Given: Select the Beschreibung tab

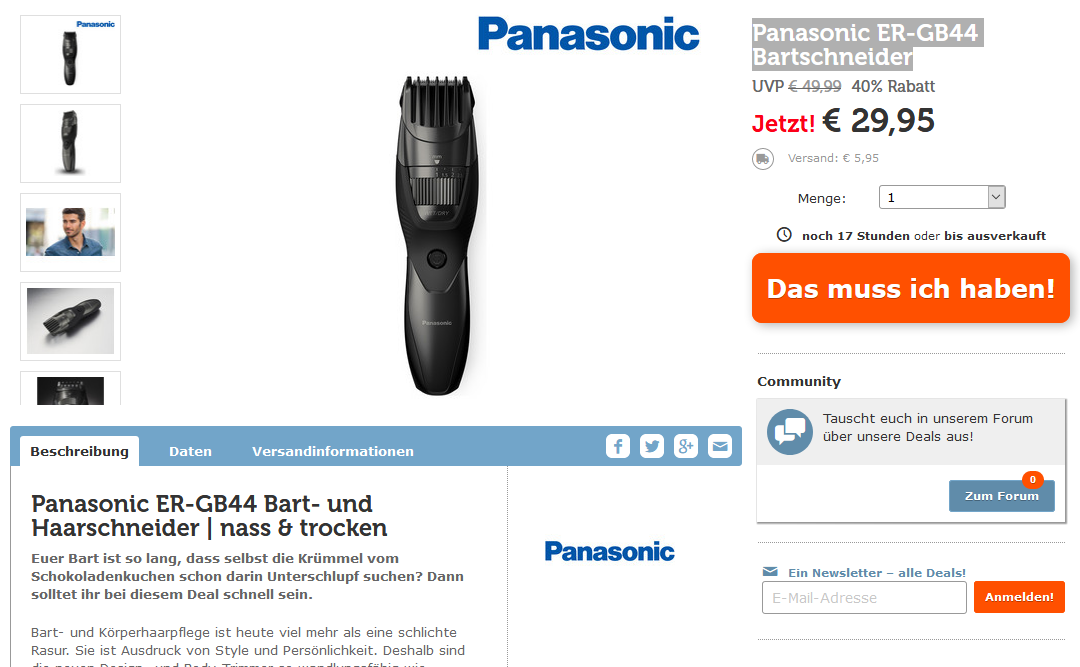Looking at the screenshot, I should click(x=79, y=451).
